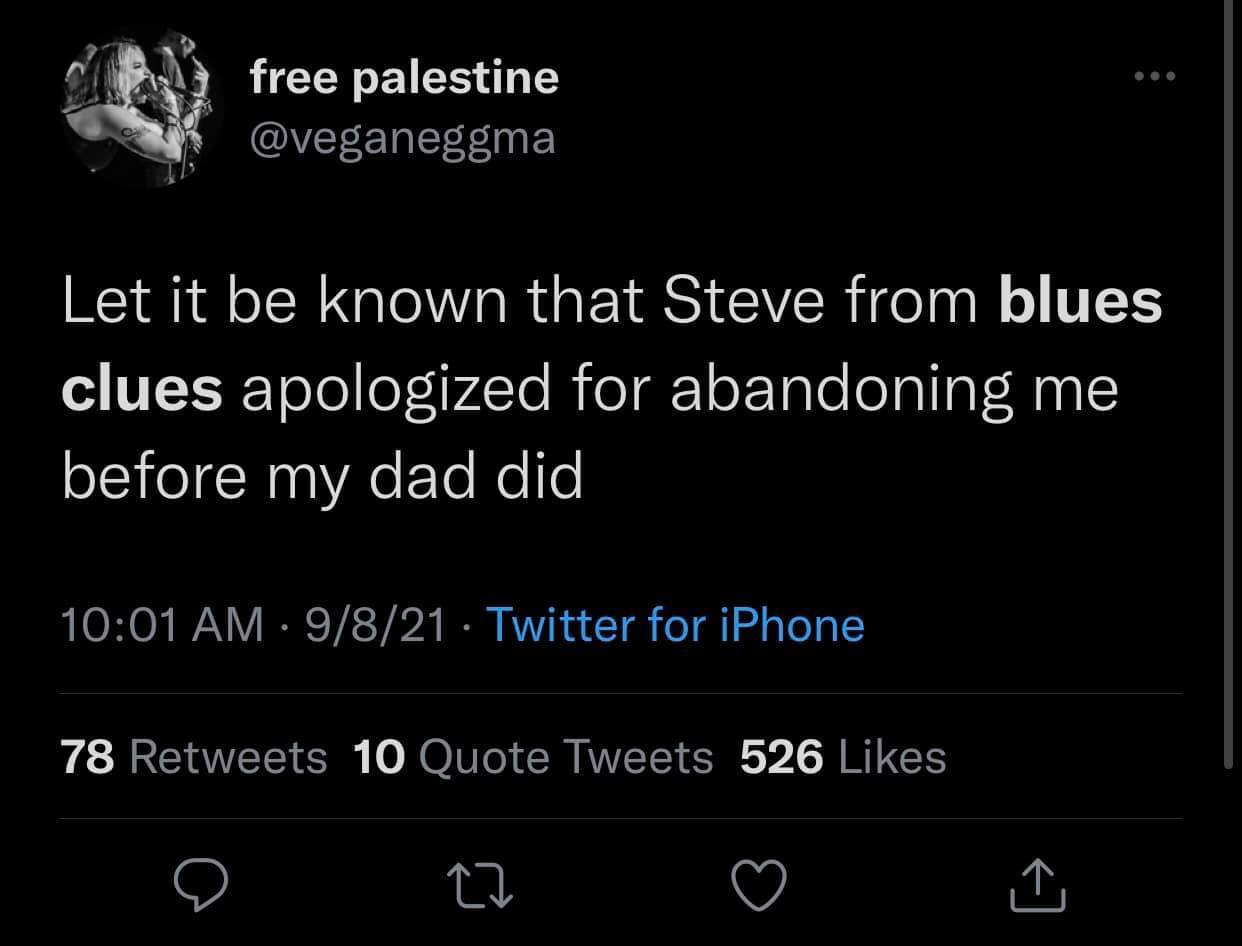The width and height of the screenshot is (1242, 946).
Task: Show the 10 Quote Tweets
Action: (533, 757)
